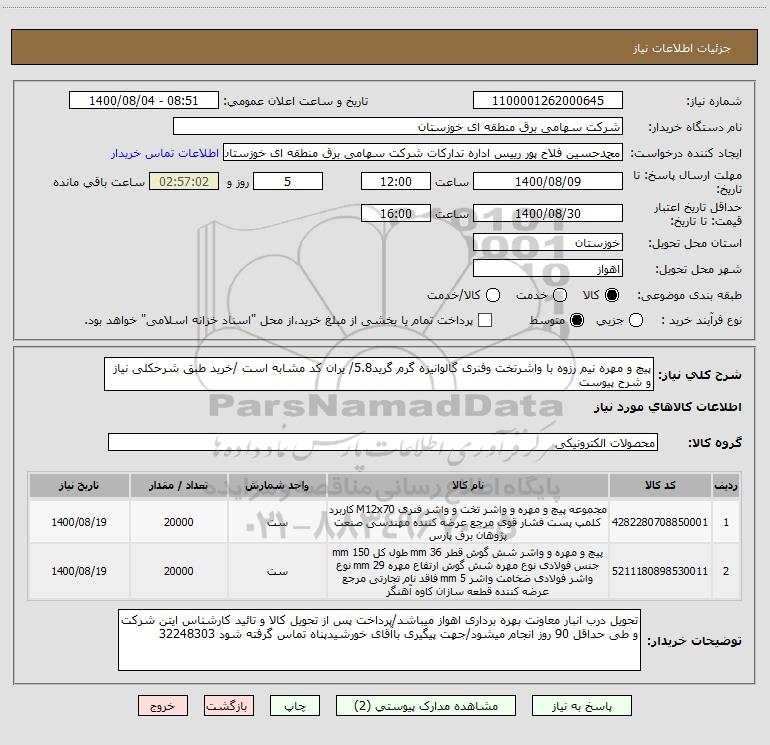This screenshot has width=770, height=745.
Task: Click the واحد شمارش column header
Action: click(277, 485)
